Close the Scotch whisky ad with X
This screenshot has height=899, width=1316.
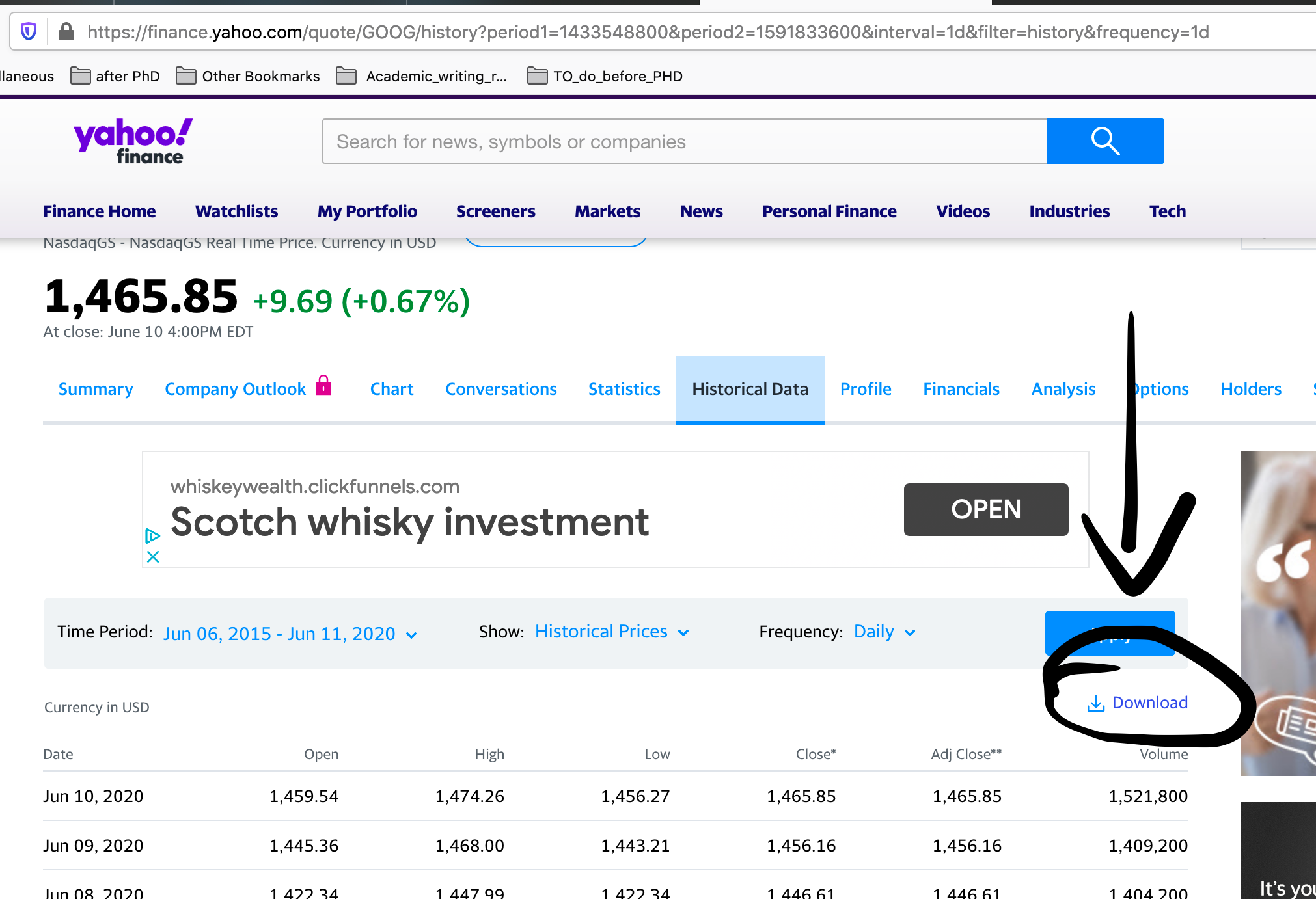click(153, 557)
